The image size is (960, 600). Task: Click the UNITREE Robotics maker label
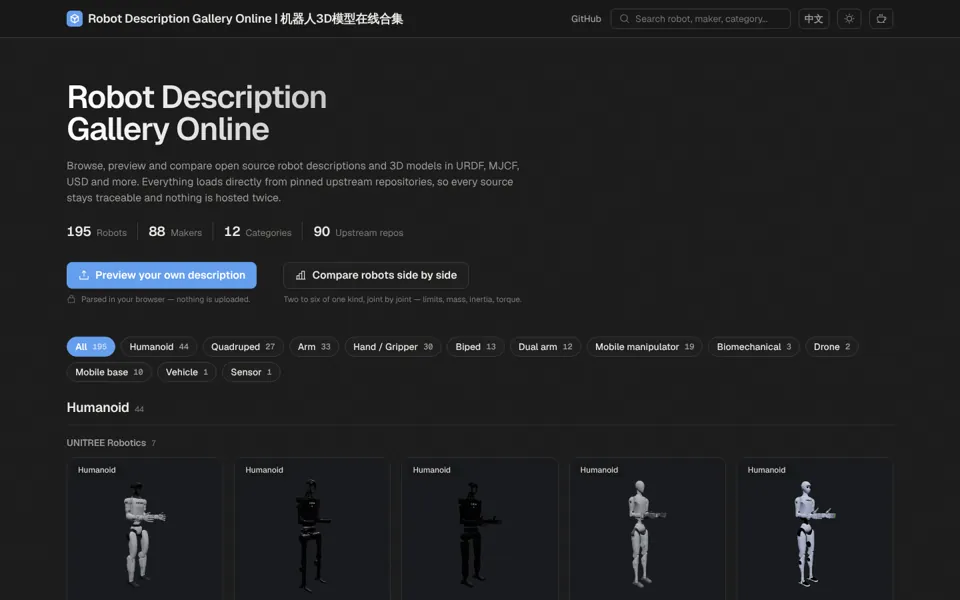(106, 443)
